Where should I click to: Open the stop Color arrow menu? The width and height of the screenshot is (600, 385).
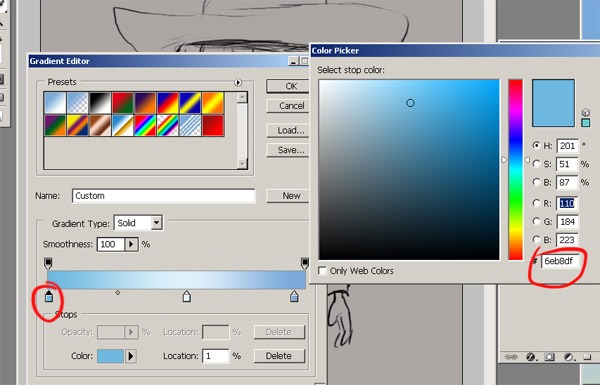130,356
